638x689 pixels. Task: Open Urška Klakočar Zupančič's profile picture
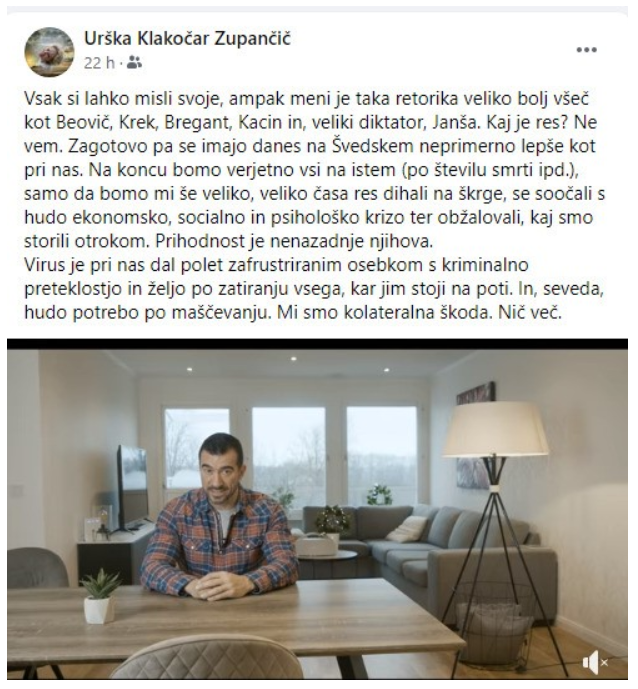tap(49, 52)
